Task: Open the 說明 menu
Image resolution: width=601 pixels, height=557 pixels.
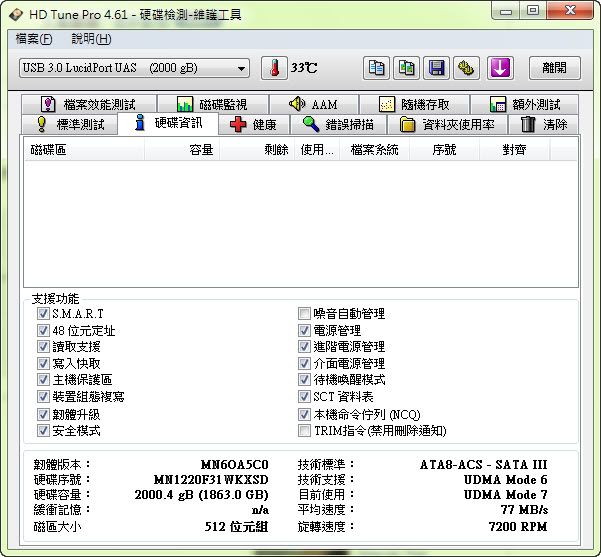Action: [x=91, y=39]
